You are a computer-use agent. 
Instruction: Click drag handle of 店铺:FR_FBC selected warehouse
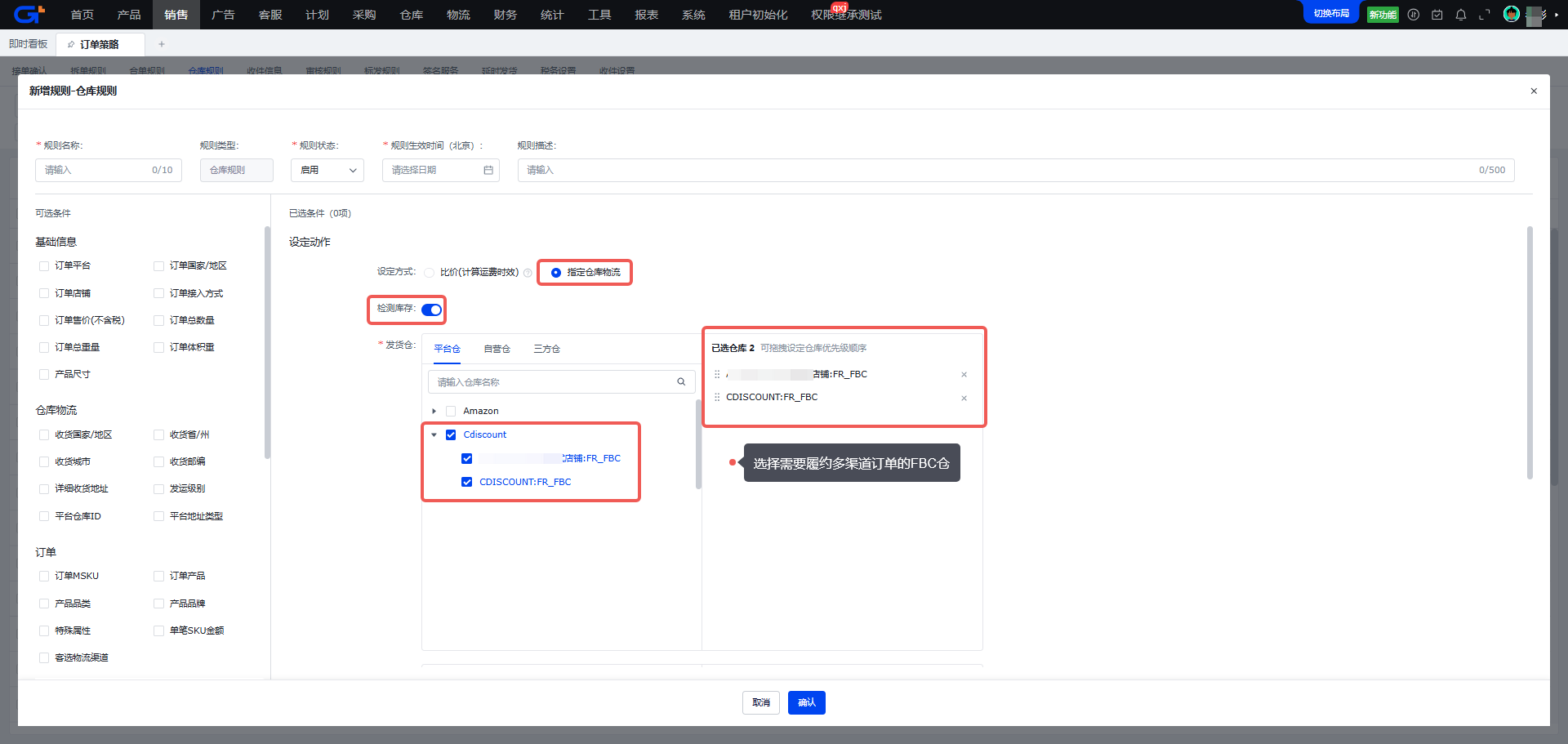[717, 374]
